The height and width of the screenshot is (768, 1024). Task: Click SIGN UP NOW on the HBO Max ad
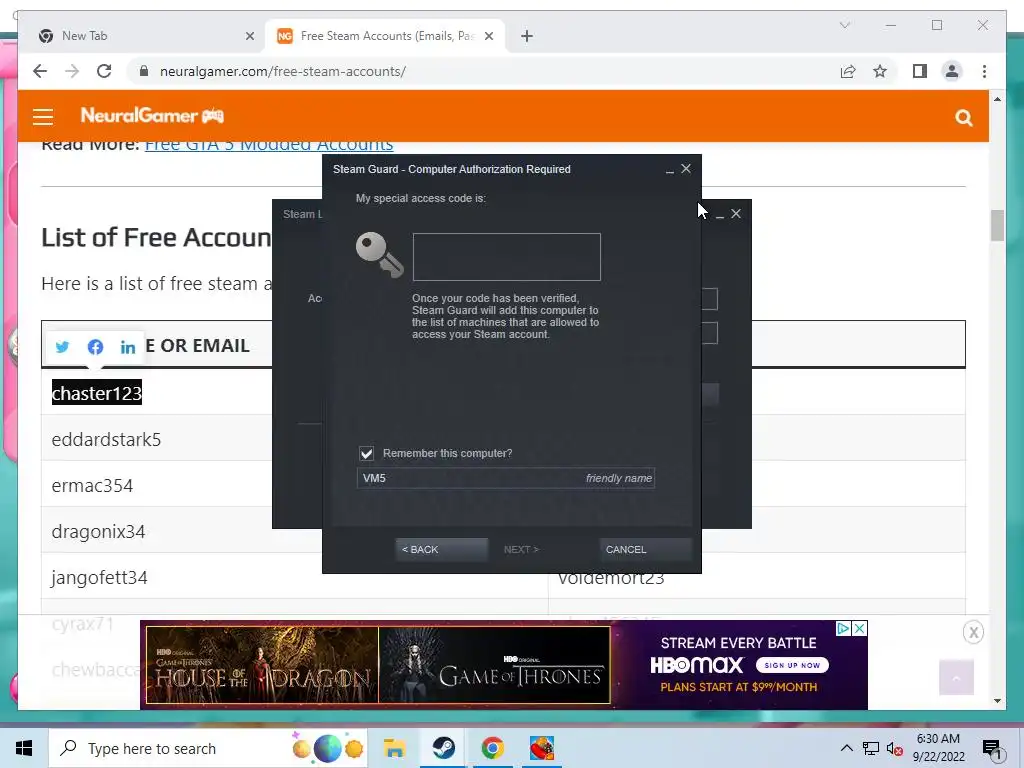click(792, 665)
